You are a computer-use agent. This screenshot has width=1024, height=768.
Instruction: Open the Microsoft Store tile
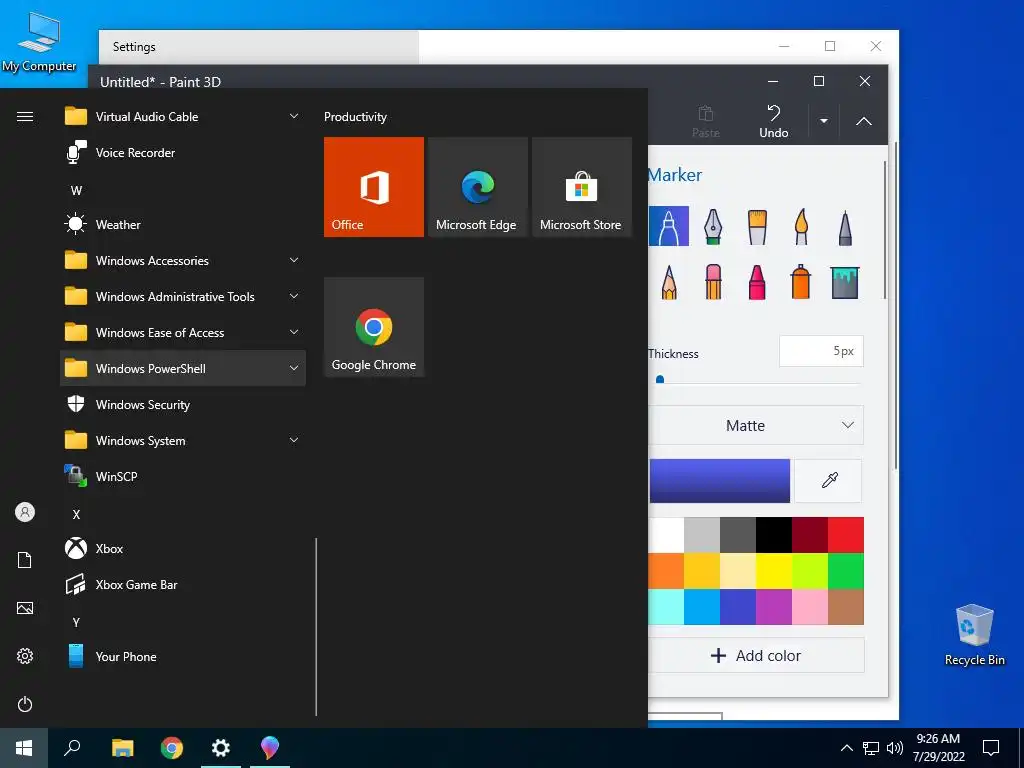point(582,187)
